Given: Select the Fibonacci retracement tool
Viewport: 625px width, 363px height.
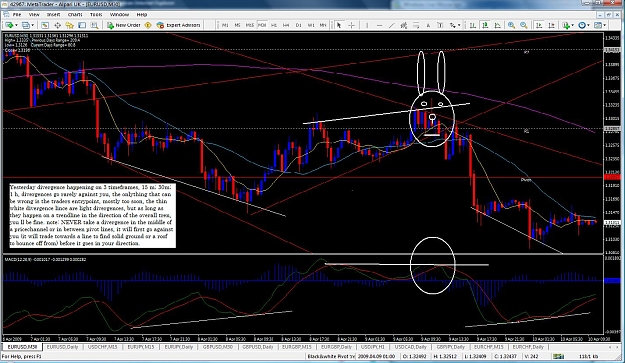Looking at the screenshot, I should [x=416, y=25].
